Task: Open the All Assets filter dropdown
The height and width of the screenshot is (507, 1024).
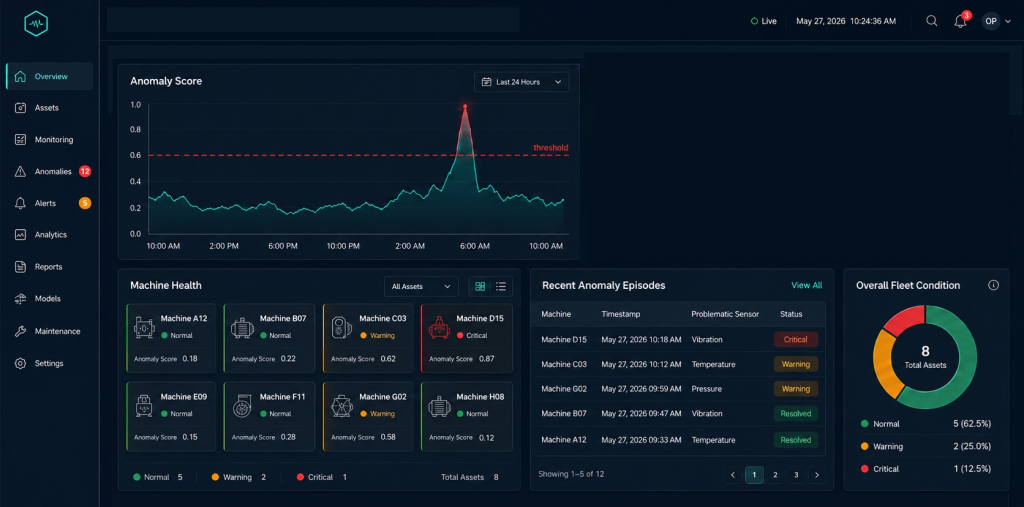Action: pos(421,286)
